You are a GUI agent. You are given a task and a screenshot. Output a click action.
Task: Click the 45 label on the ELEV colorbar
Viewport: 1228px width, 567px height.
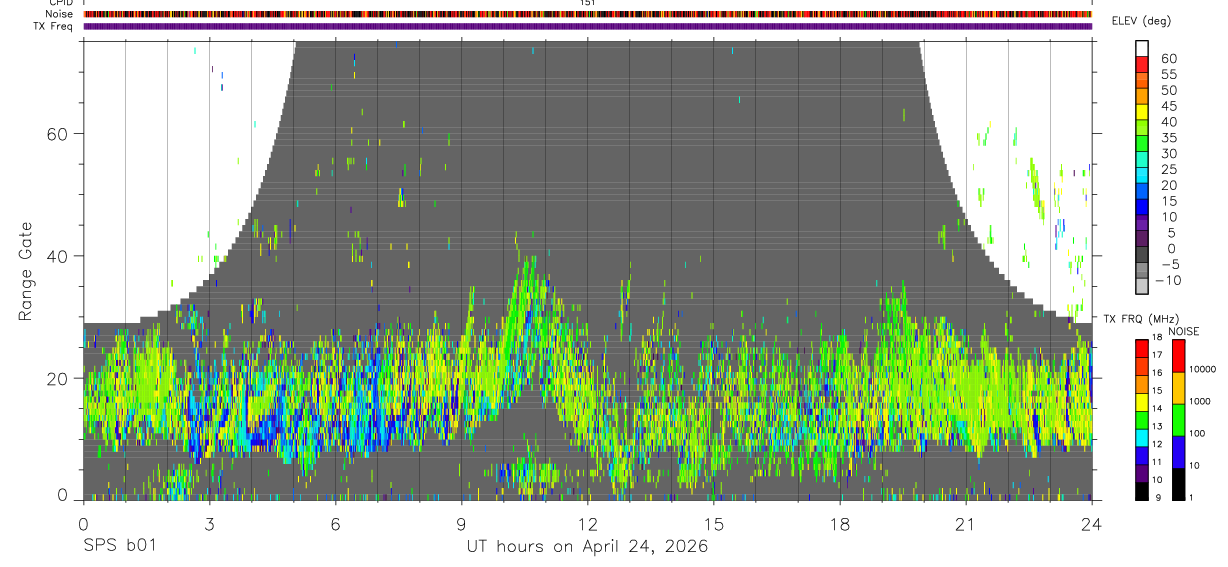coord(1168,107)
